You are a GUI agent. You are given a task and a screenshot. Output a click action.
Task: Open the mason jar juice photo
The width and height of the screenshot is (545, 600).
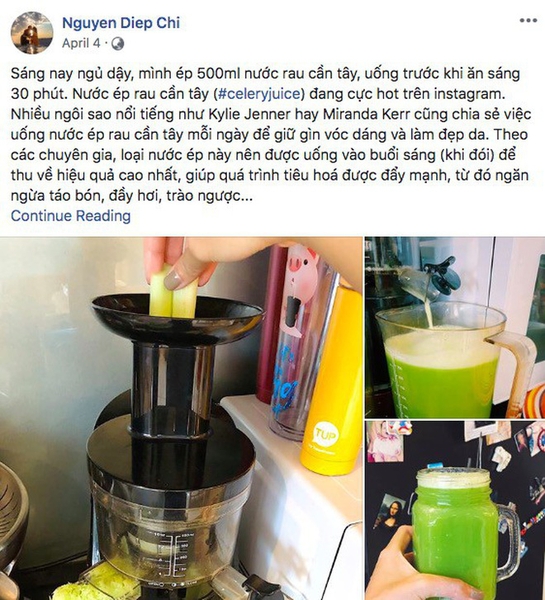(455, 510)
